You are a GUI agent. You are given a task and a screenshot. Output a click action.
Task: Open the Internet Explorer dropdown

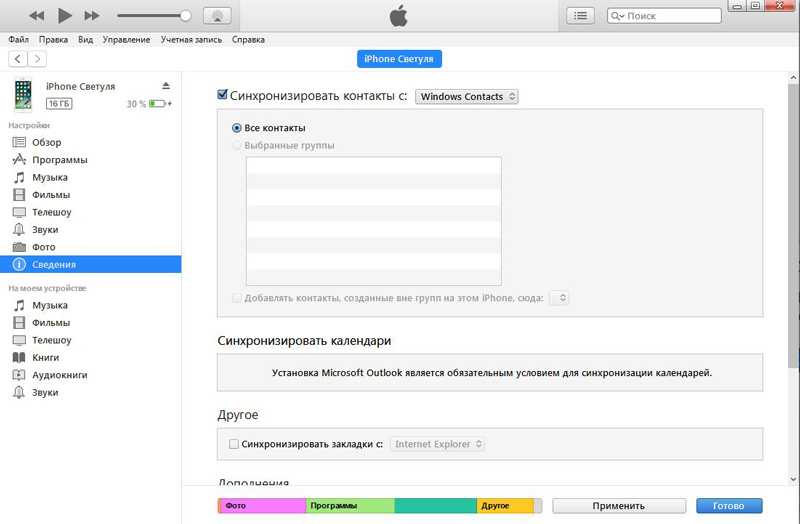pos(437,444)
